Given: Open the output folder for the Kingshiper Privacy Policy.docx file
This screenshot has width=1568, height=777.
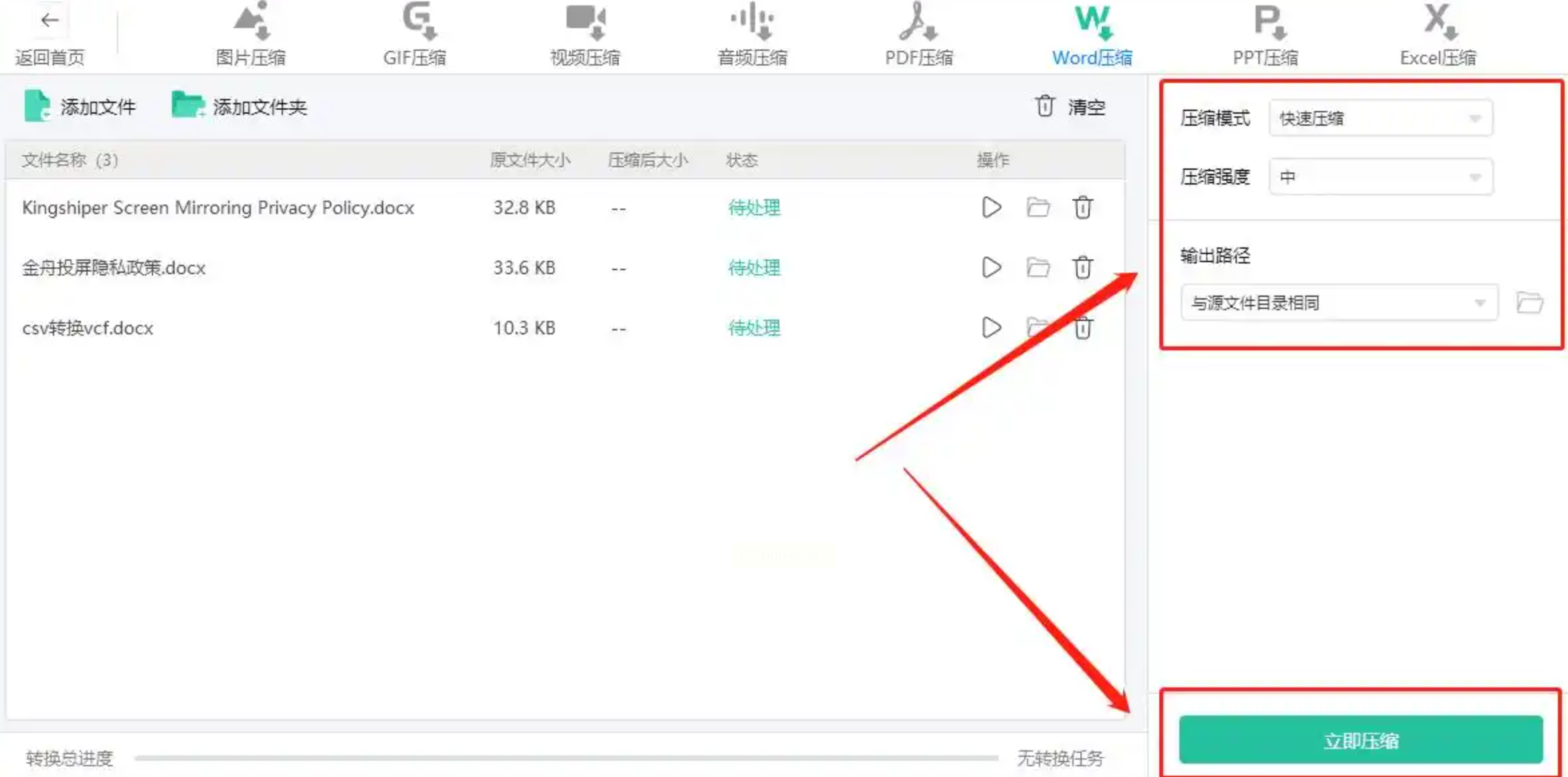Looking at the screenshot, I should click(x=1038, y=208).
